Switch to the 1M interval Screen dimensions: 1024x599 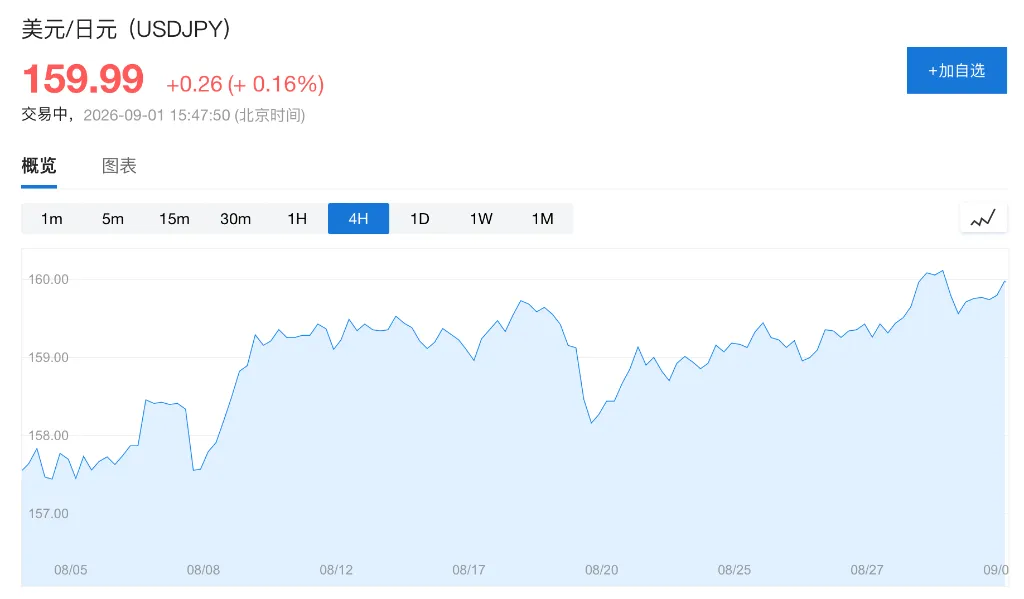543,219
